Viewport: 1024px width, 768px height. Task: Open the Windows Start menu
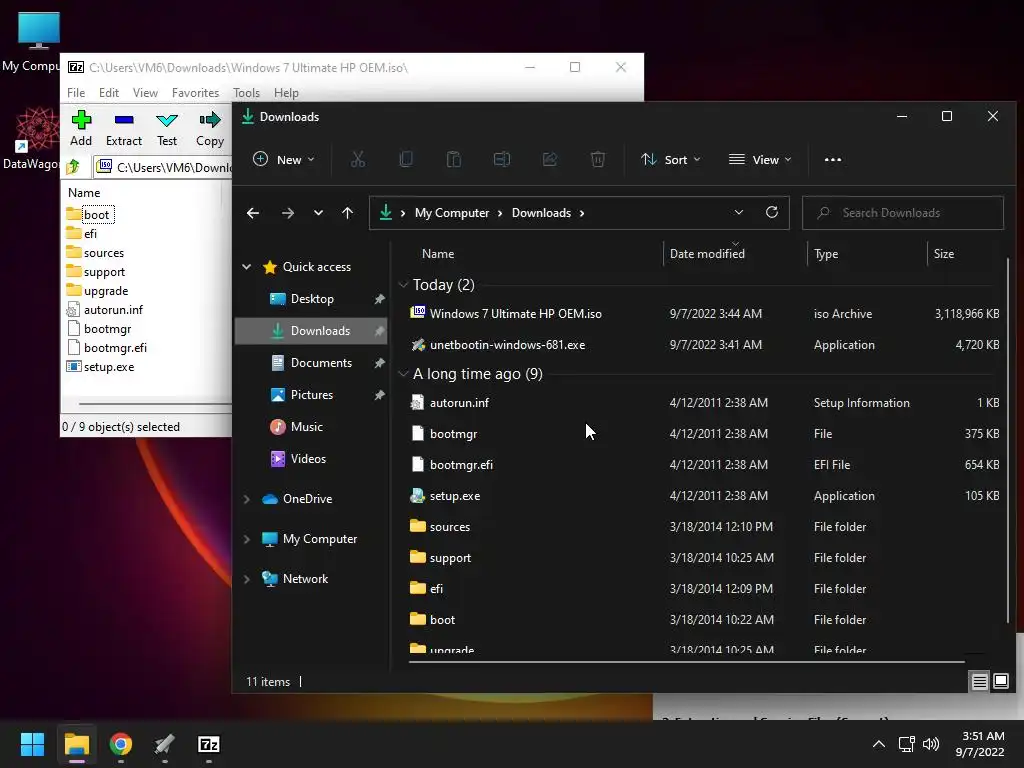tap(32, 744)
